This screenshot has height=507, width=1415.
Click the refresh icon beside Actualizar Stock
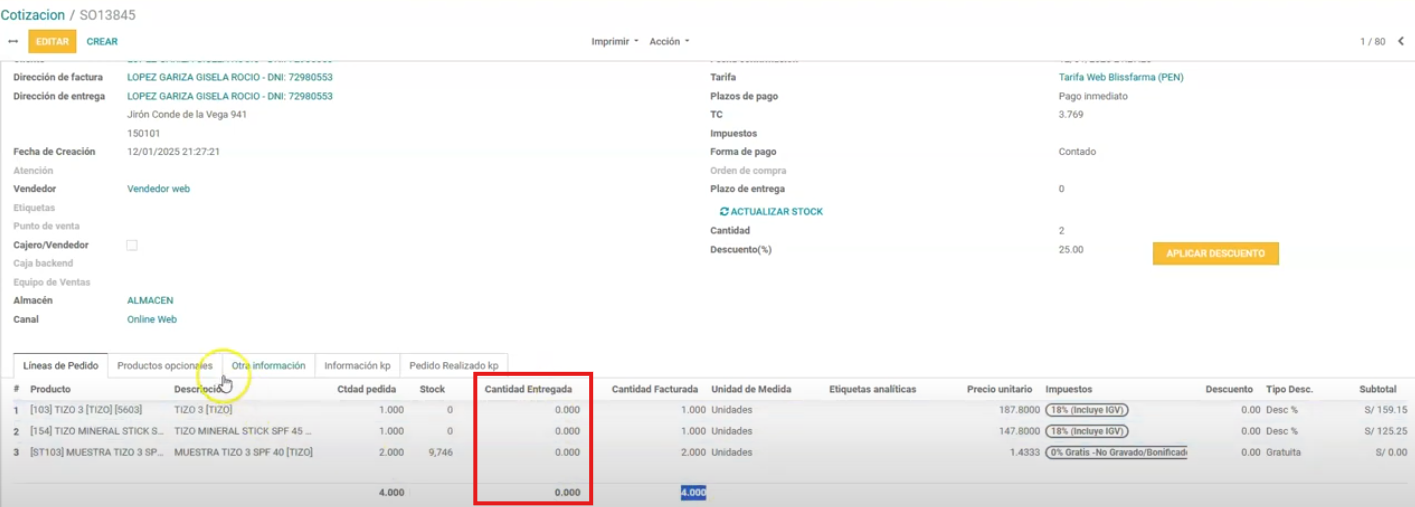coord(724,212)
